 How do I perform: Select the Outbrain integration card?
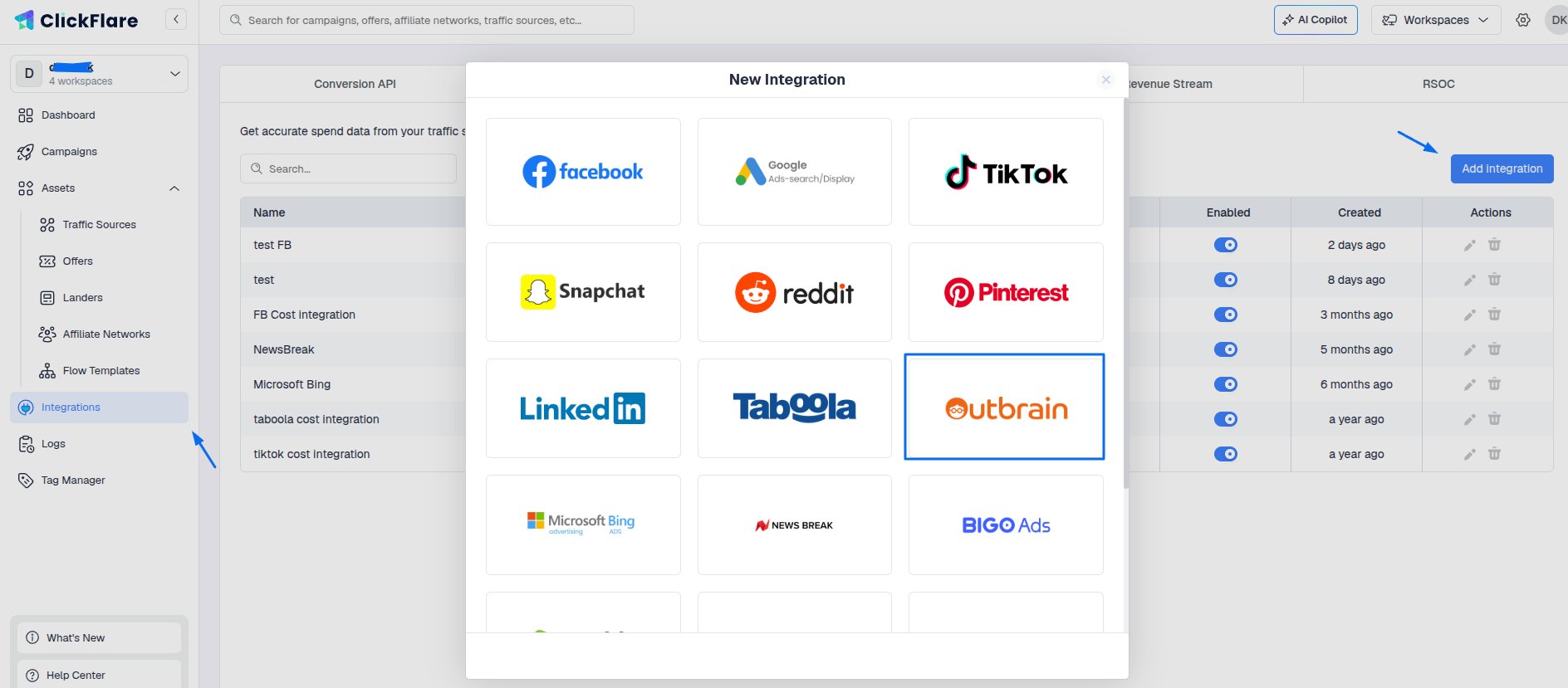pos(1004,407)
